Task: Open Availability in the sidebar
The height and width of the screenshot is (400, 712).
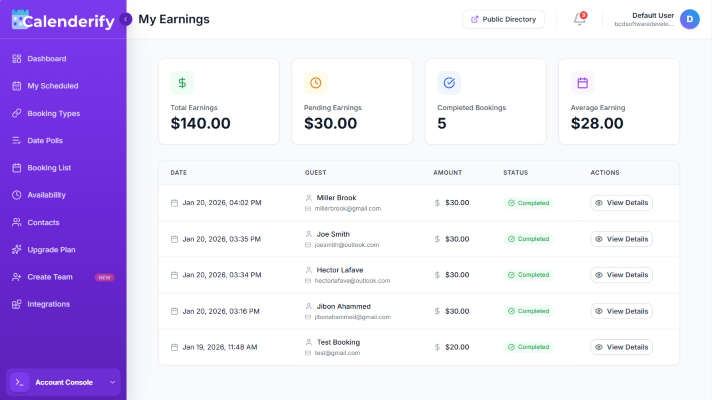Action: tap(46, 195)
